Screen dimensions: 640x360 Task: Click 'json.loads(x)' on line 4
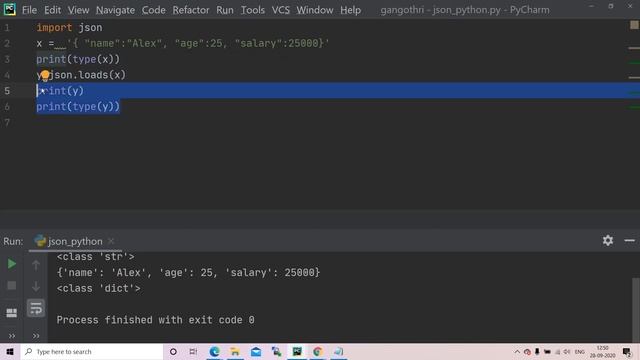[x=87, y=75]
